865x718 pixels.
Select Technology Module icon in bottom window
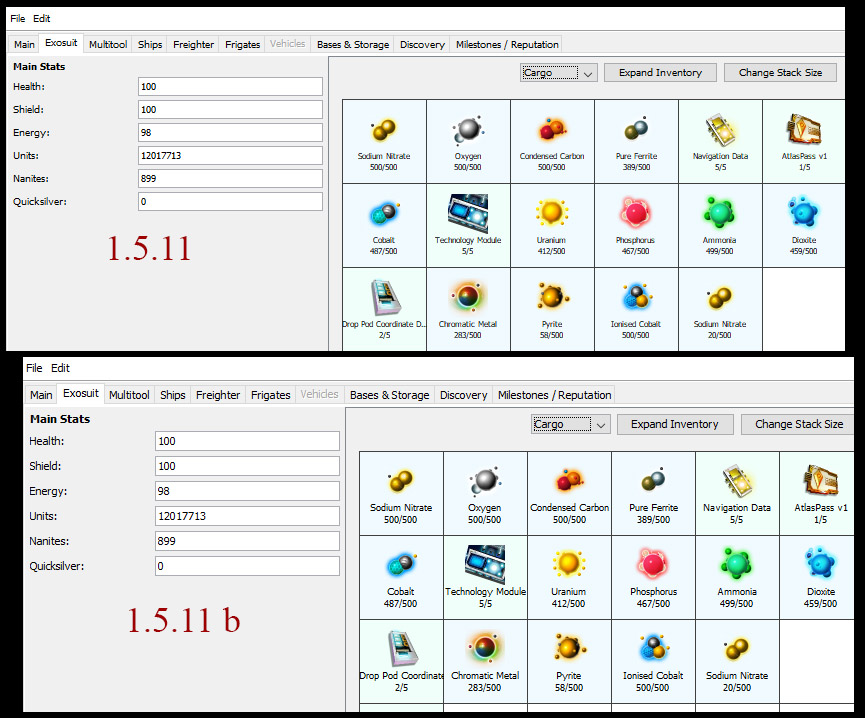tap(485, 565)
